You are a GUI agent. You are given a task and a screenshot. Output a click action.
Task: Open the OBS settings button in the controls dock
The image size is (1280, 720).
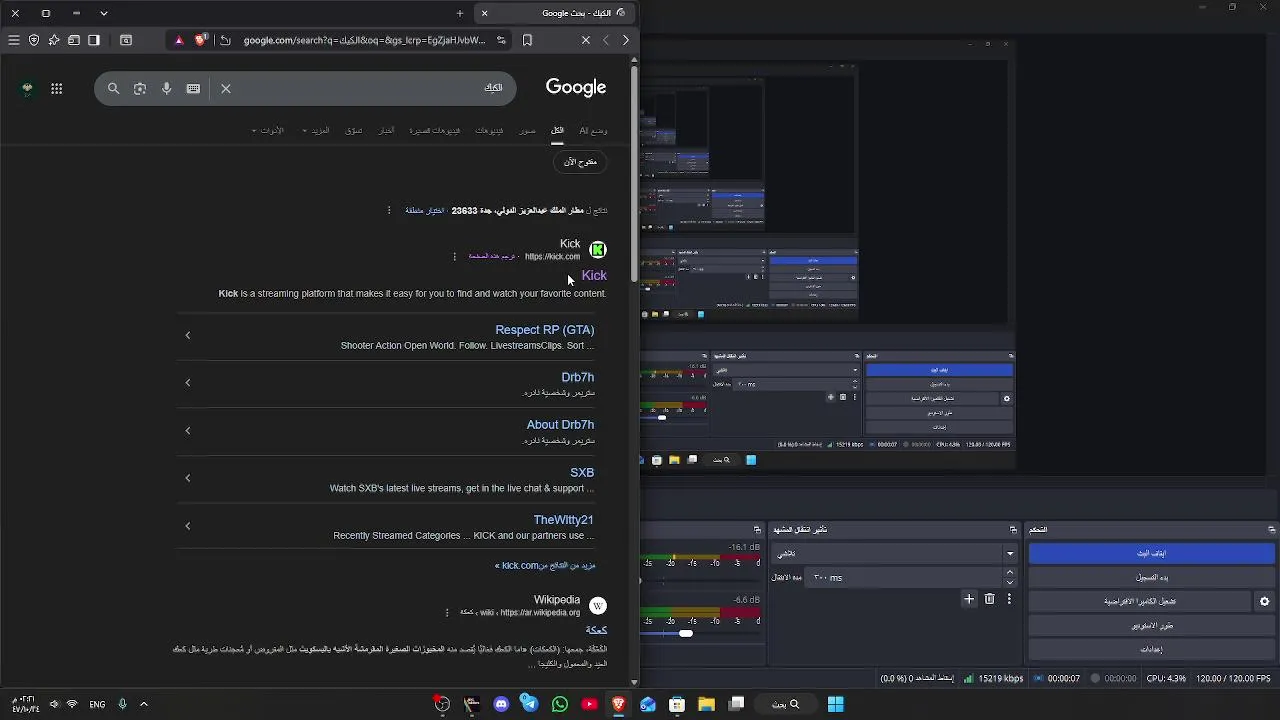click(1151, 649)
